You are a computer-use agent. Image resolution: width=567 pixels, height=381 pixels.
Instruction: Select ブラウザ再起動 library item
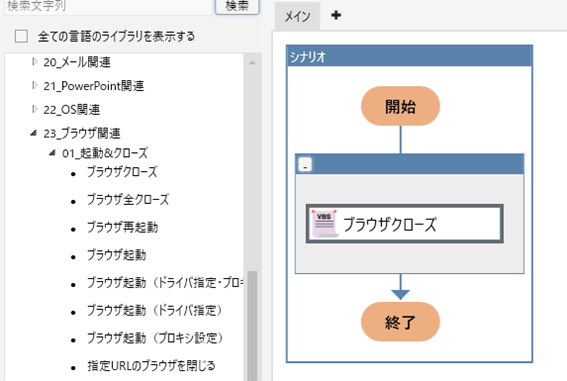pos(122,227)
